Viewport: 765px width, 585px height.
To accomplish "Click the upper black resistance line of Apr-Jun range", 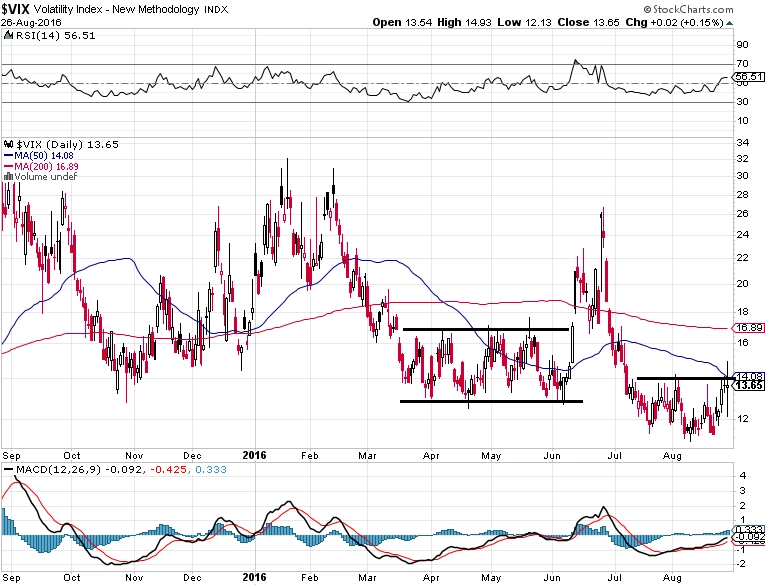I will point(486,329).
